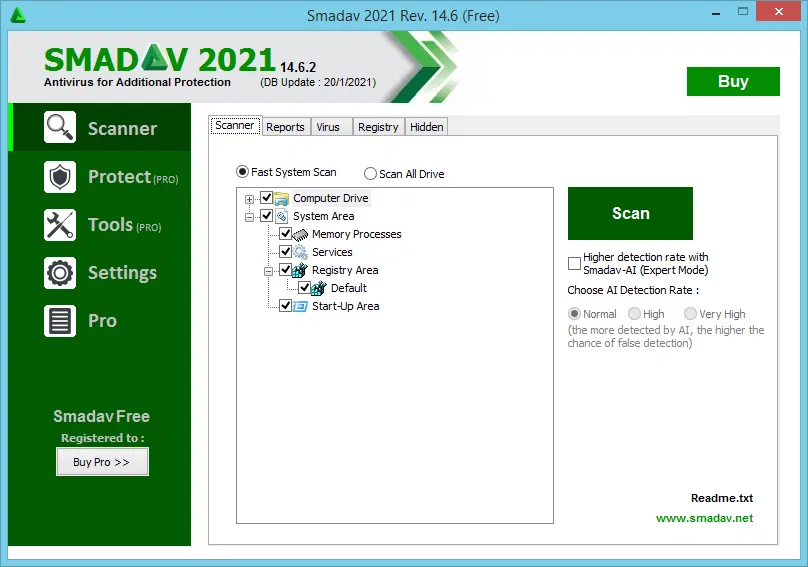Expand the Computer Drive tree node
The width and height of the screenshot is (808, 567).
click(x=249, y=199)
